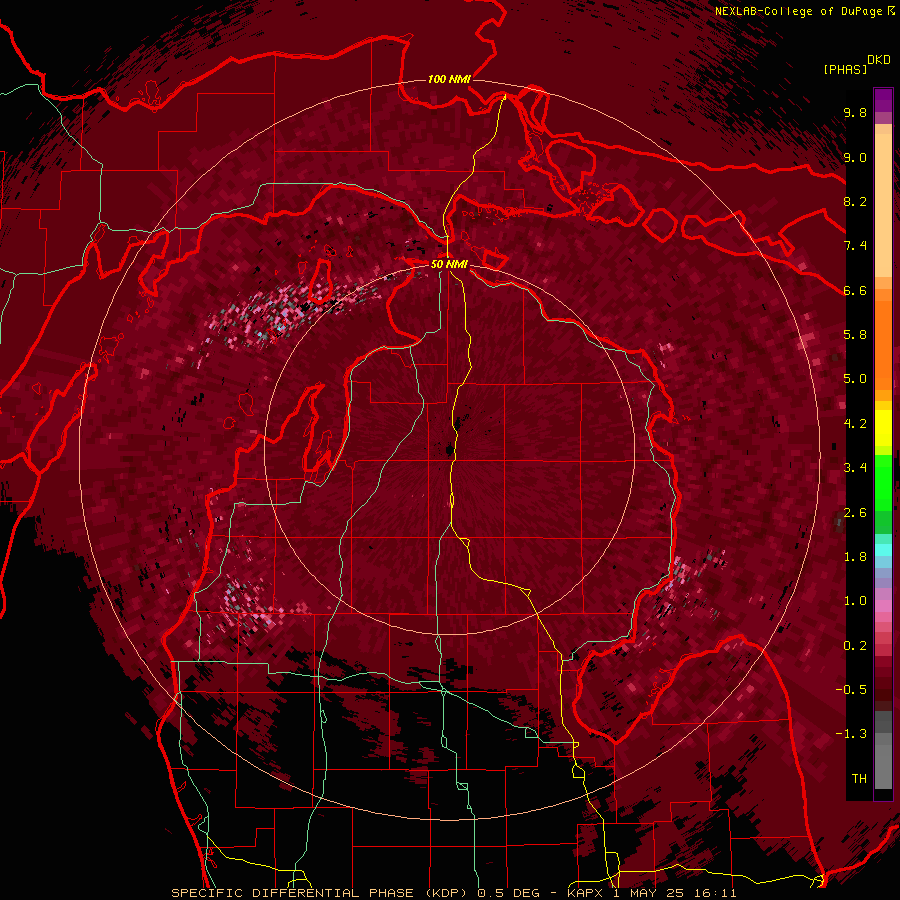
Task: Click the 2.6 legend value
Action: click(x=855, y=513)
